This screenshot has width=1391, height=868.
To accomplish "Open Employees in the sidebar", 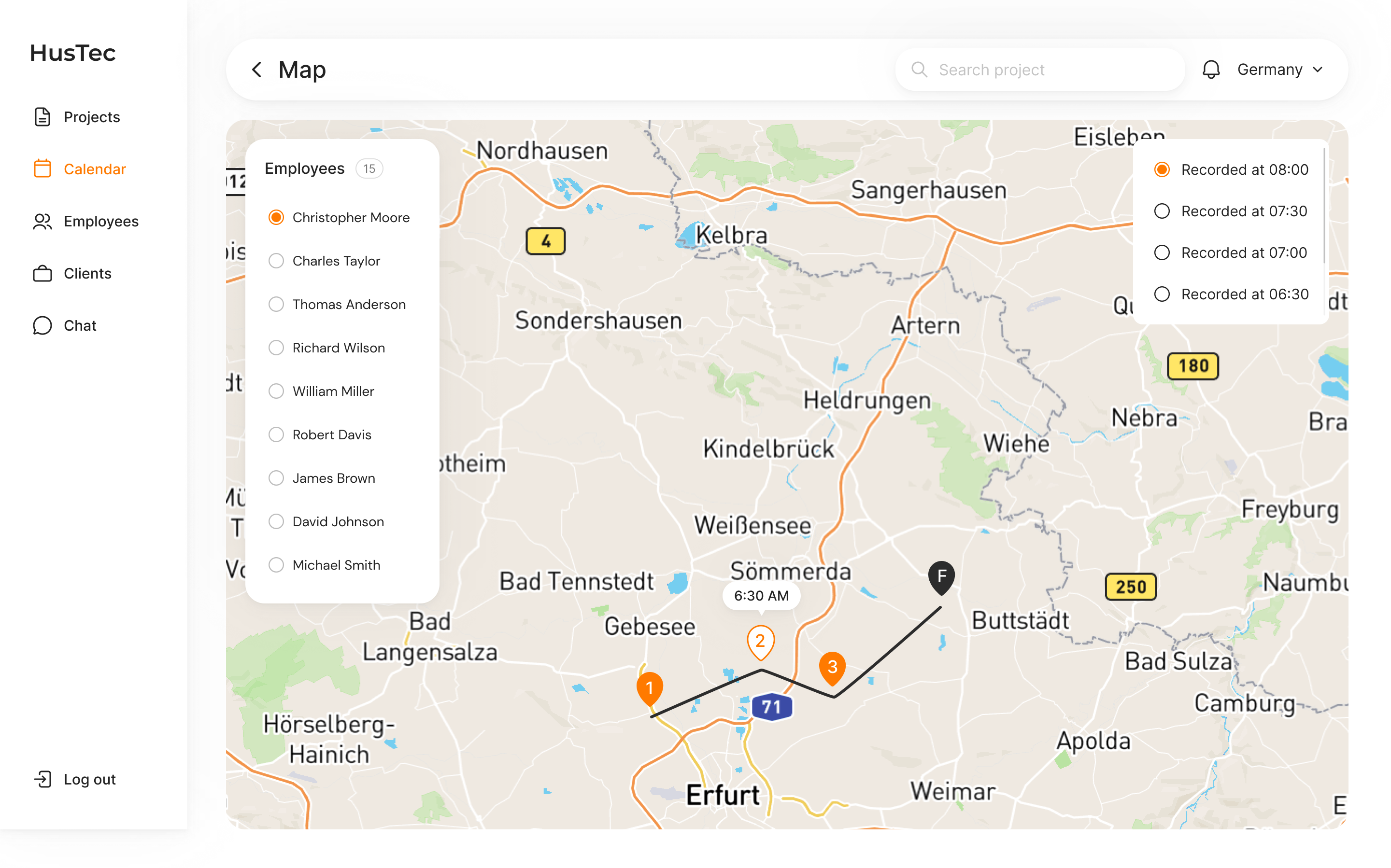I will point(100,222).
